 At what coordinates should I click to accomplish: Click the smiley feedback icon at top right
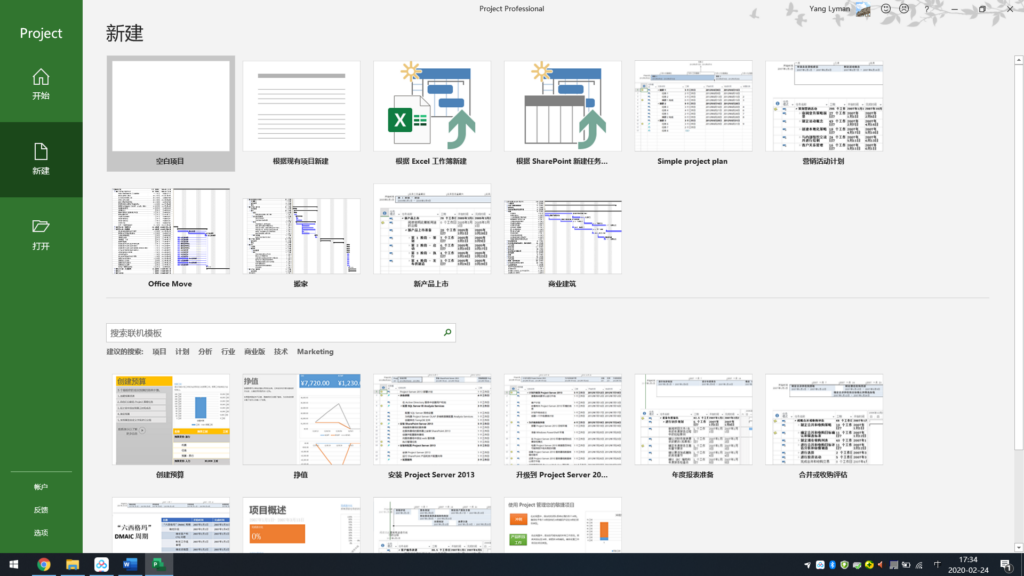pos(885,8)
